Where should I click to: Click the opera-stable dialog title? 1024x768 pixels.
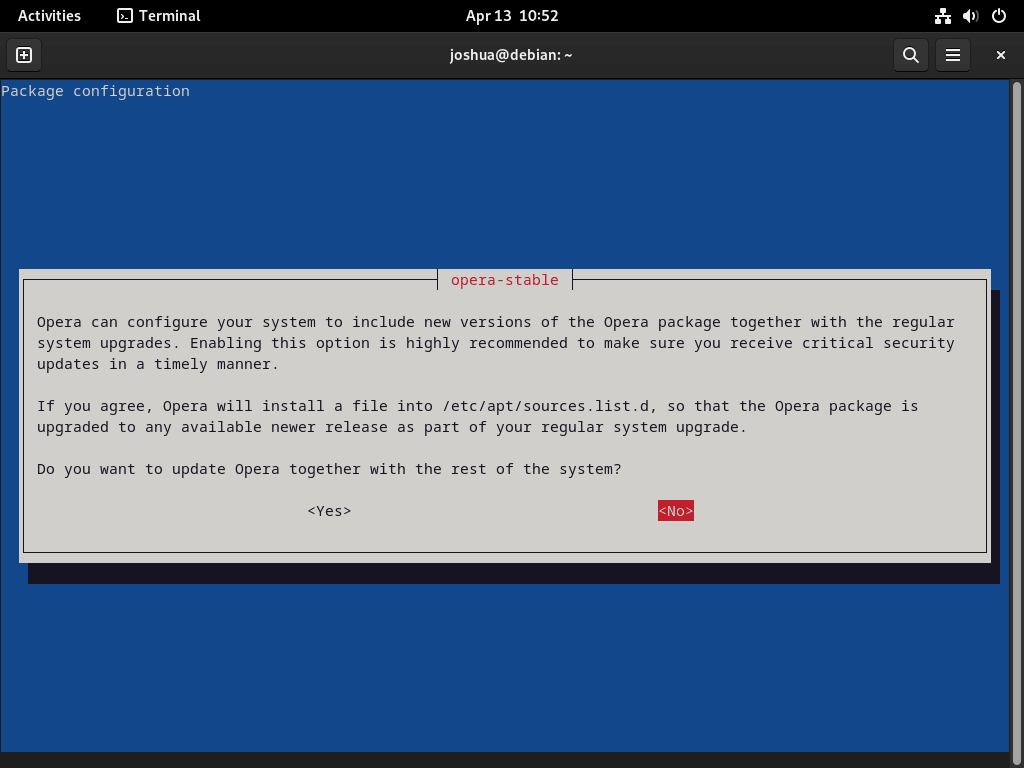click(505, 280)
